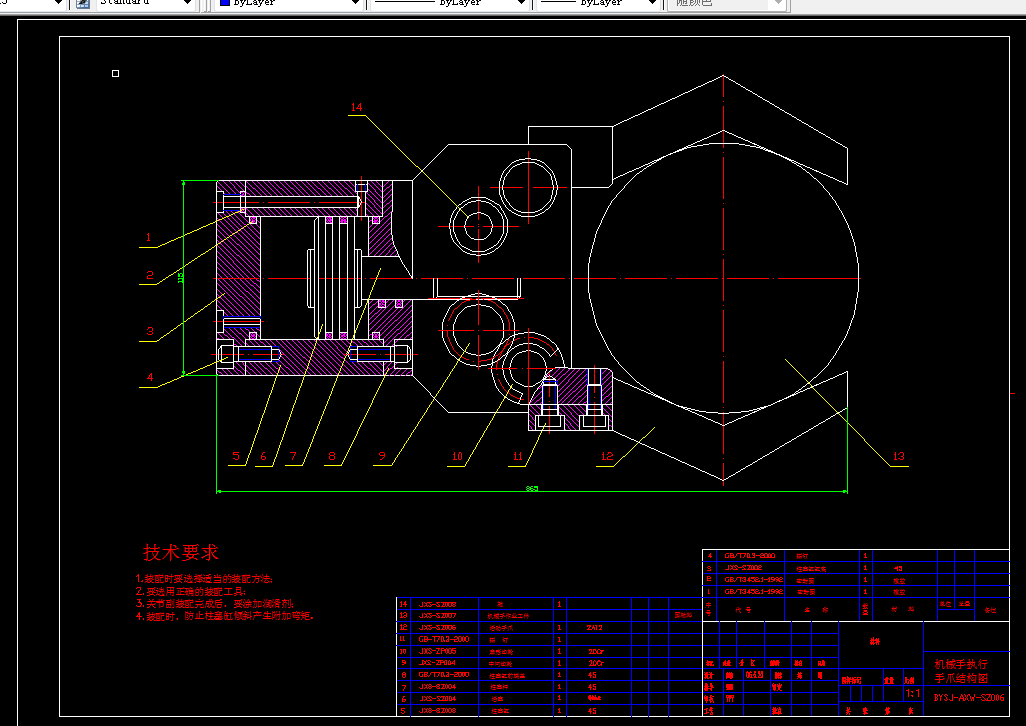
Task: Click the 20Cr material cell in row 9
Action: tap(595, 663)
